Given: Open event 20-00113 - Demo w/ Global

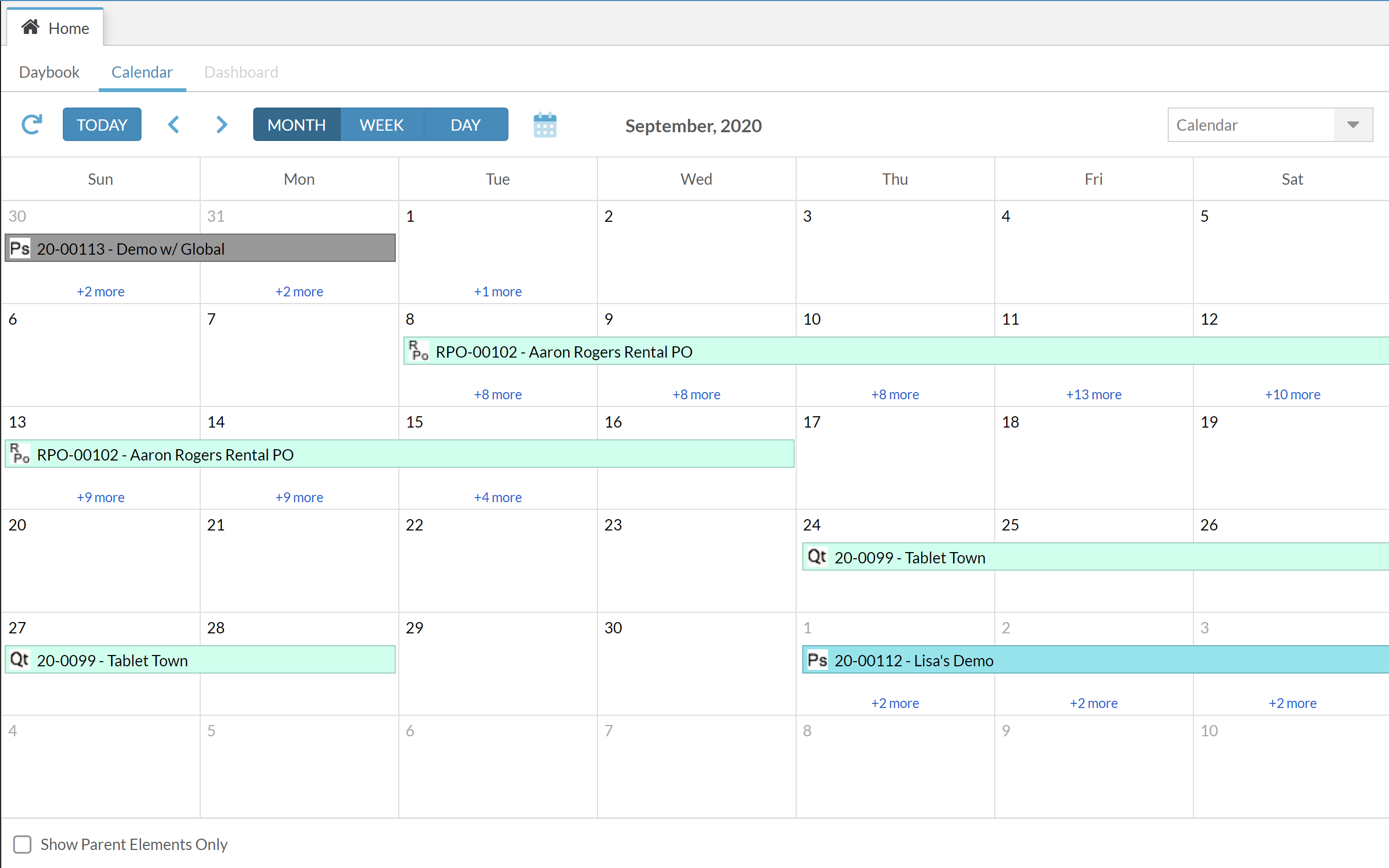Looking at the screenshot, I should click(x=200, y=248).
